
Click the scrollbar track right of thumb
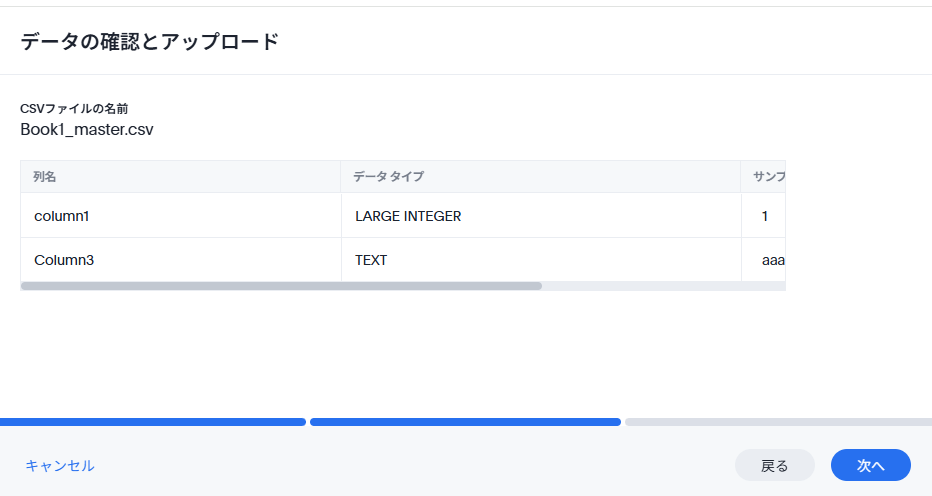(664, 286)
